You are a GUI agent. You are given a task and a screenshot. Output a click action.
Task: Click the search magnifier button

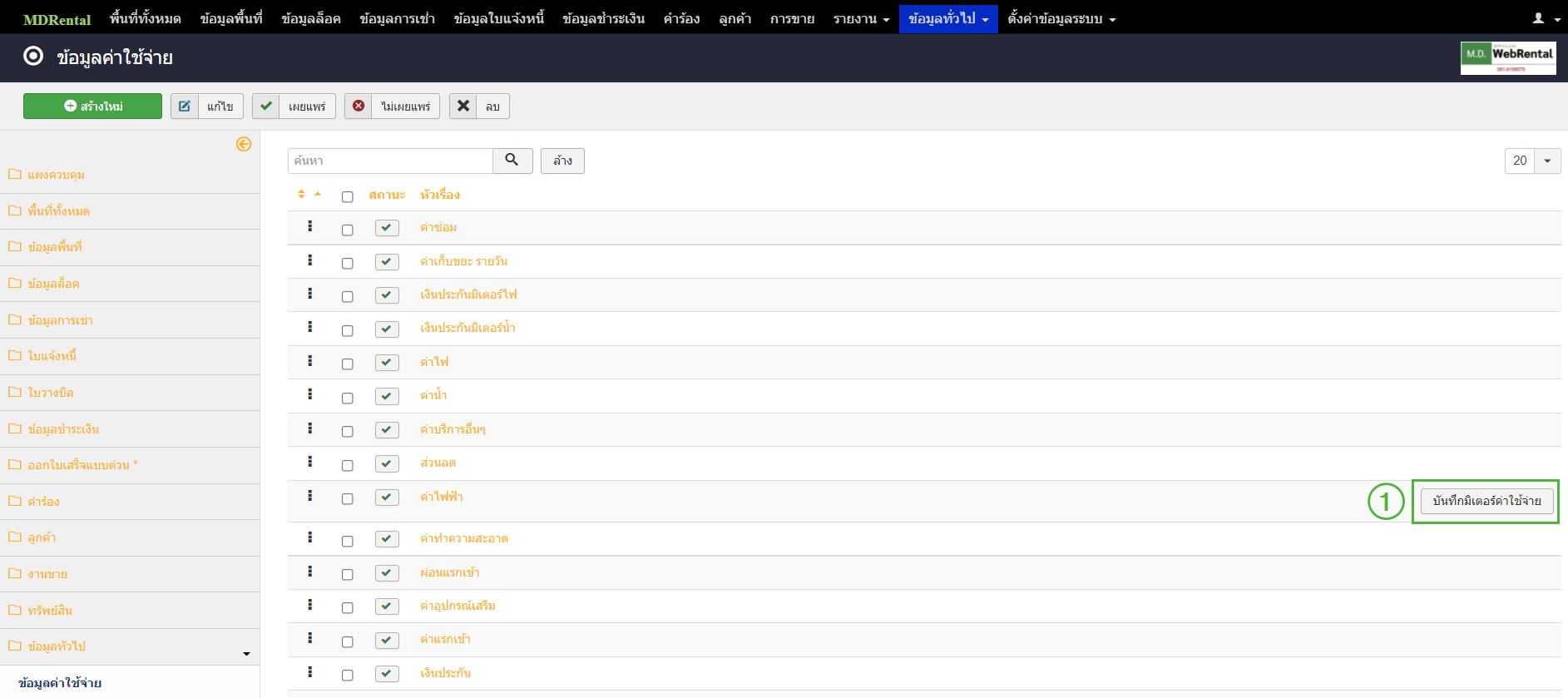tap(512, 161)
